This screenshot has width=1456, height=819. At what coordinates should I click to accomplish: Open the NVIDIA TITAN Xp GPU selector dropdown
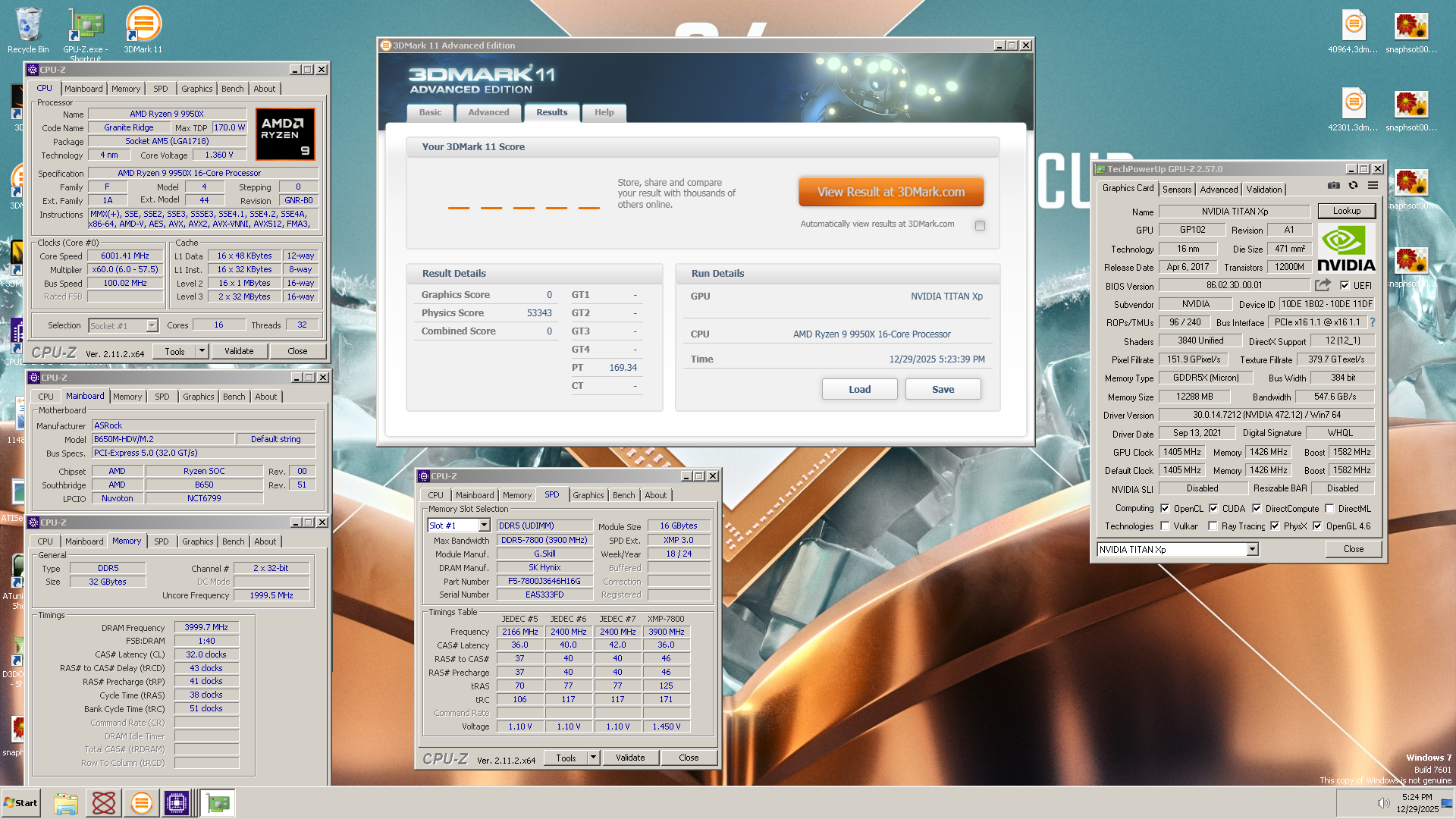1252,549
